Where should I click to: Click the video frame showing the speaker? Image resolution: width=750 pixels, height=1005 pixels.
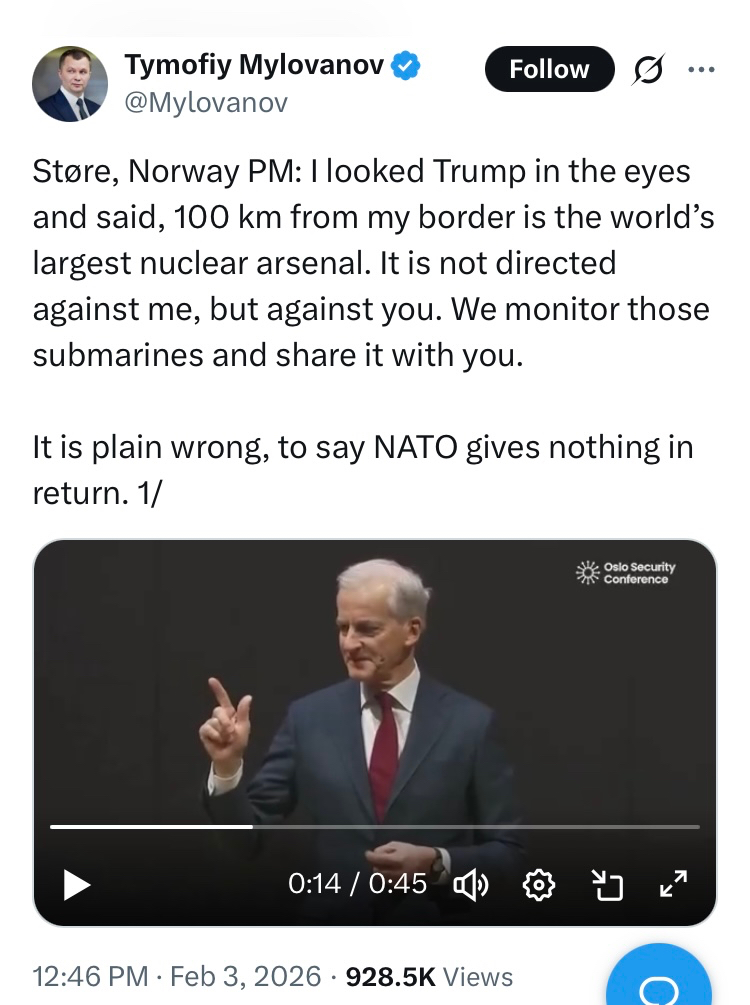(x=375, y=700)
